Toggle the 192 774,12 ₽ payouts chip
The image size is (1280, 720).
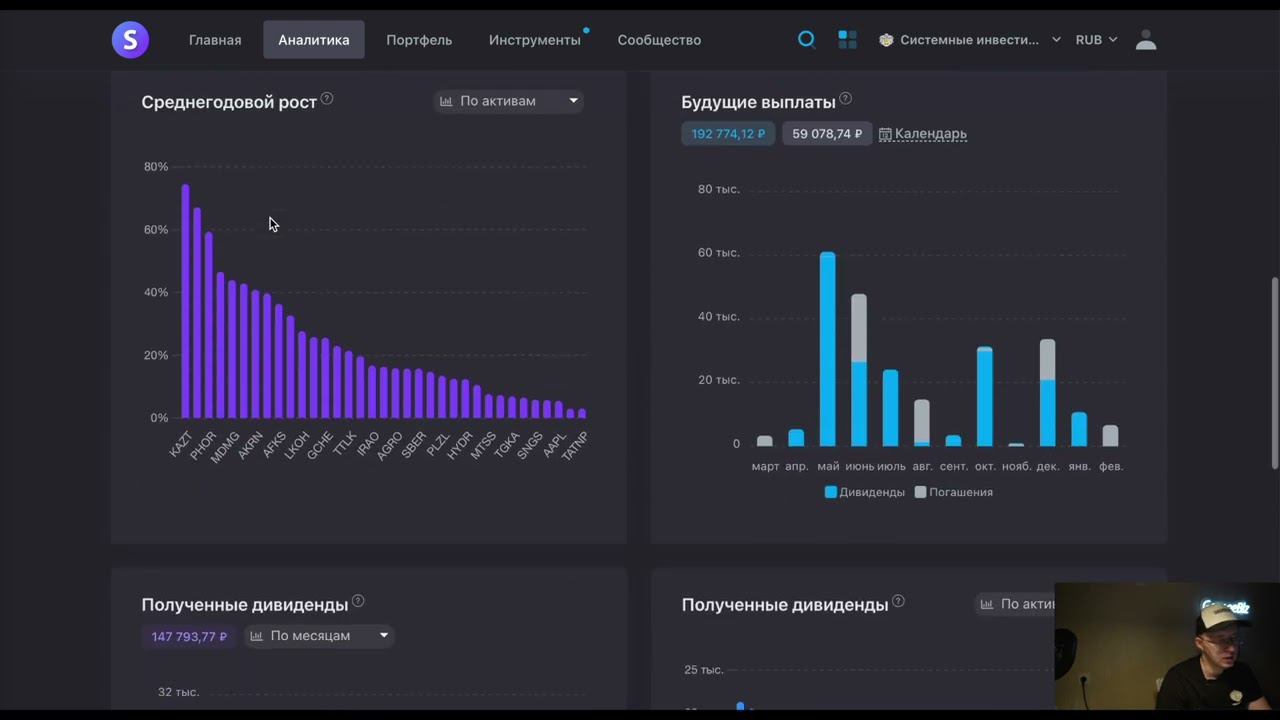click(x=728, y=133)
